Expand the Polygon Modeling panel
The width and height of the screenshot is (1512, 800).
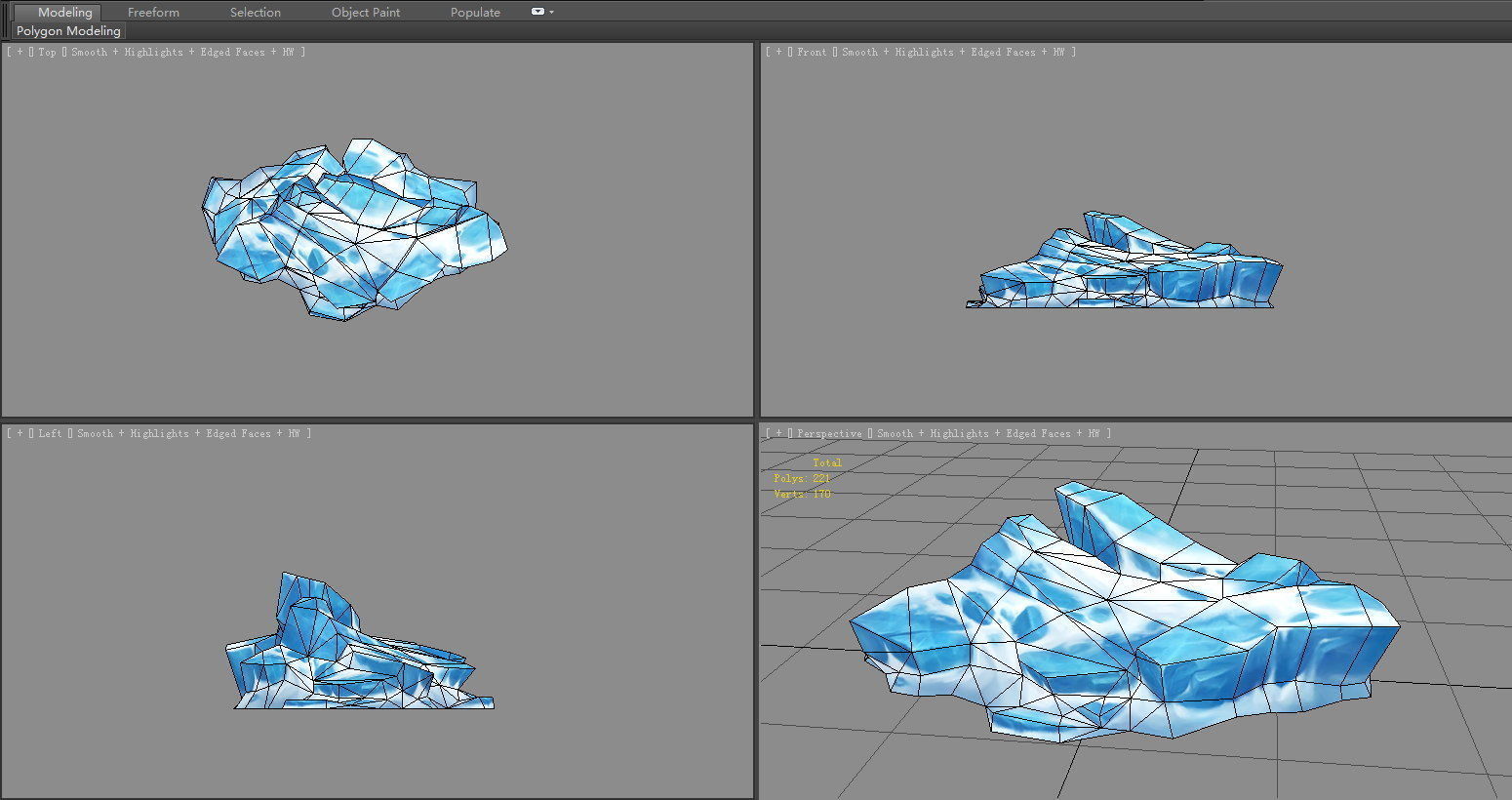pos(68,31)
